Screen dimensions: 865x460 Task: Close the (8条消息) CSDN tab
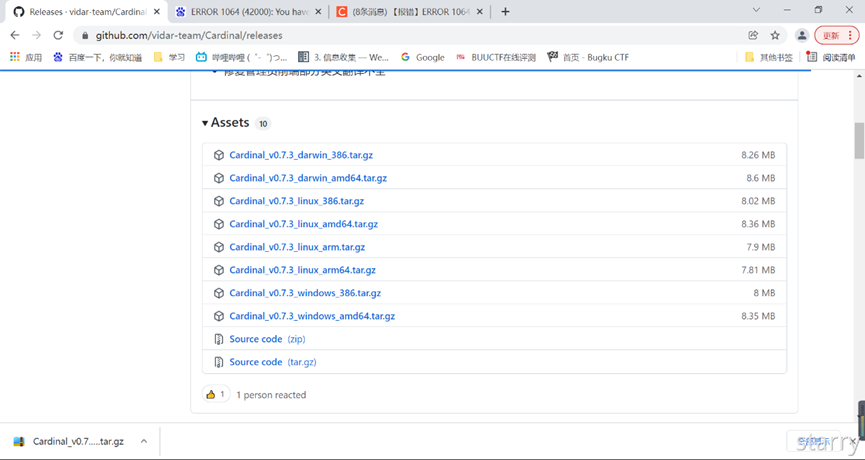pyautogui.click(x=479, y=12)
